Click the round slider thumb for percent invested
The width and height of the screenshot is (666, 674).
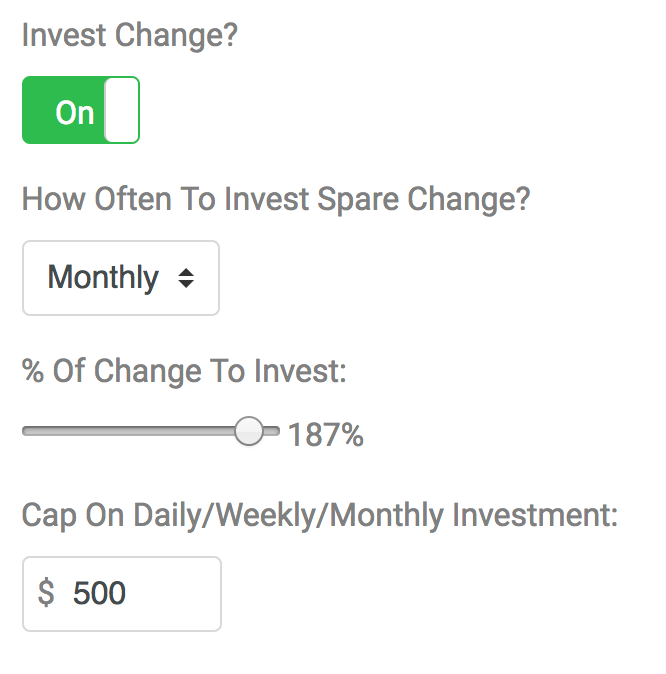coord(249,431)
